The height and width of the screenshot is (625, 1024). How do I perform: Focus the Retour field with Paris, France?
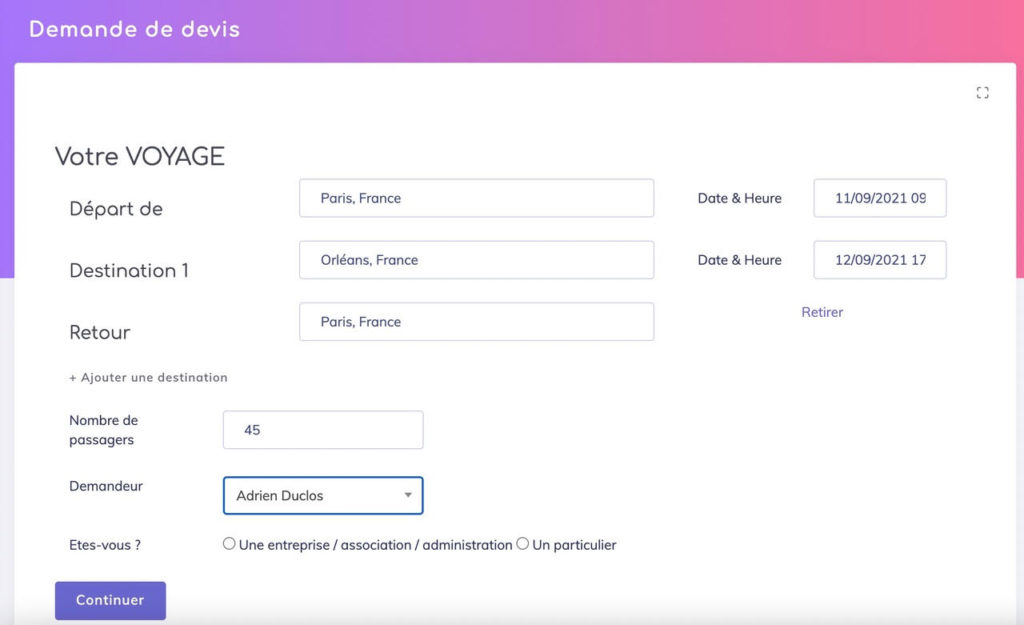click(x=477, y=321)
